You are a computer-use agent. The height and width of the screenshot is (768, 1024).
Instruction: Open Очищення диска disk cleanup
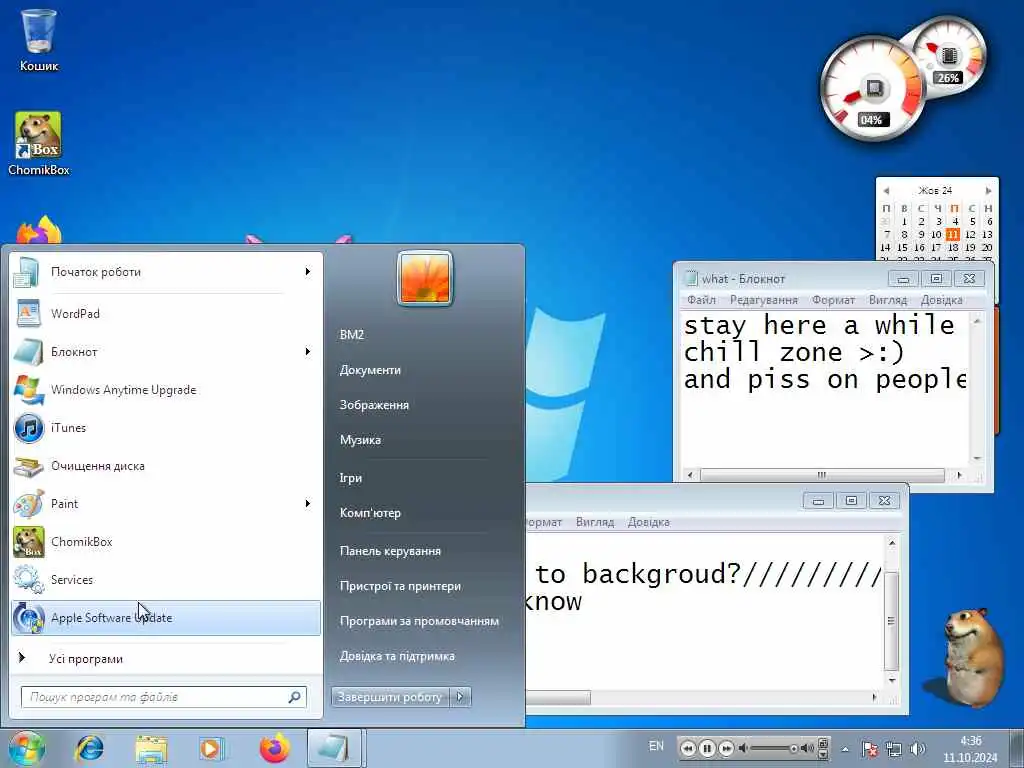pyautogui.click(x=166, y=466)
